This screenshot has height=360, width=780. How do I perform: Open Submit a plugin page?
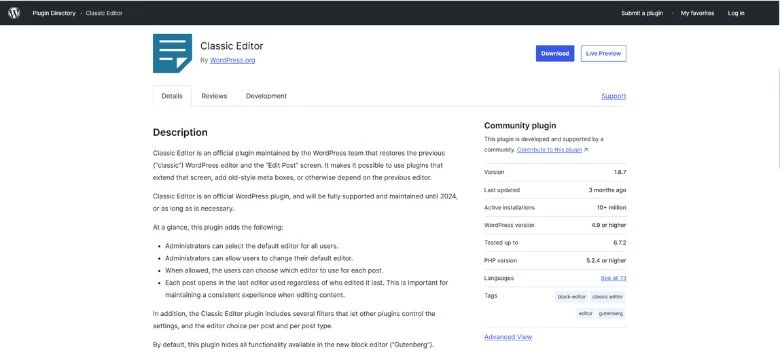pos(642,13)
